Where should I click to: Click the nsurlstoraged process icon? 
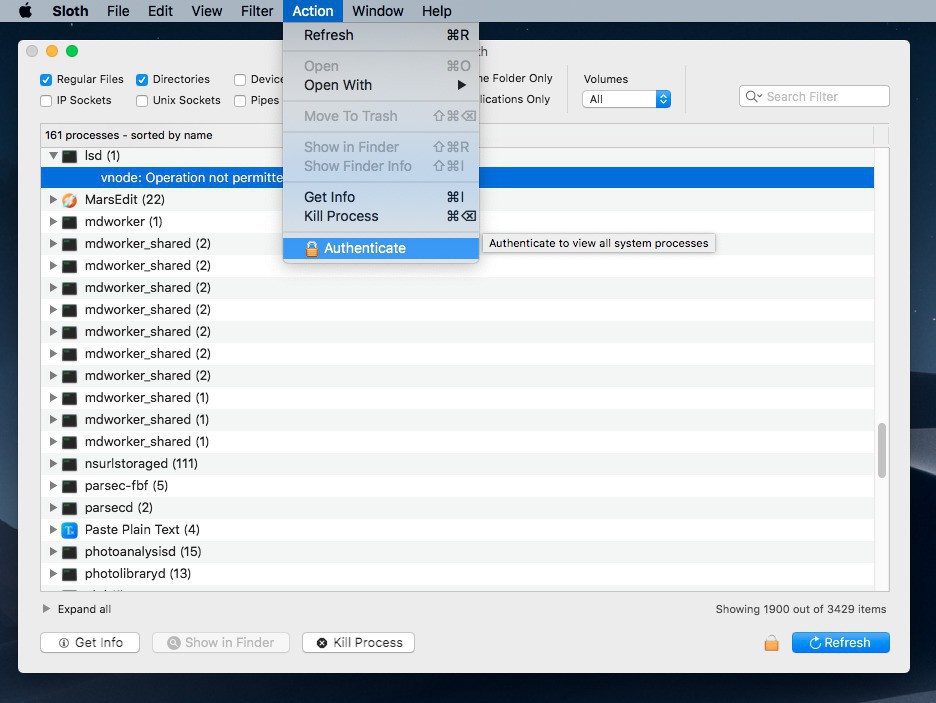click(x=70, y=464)
